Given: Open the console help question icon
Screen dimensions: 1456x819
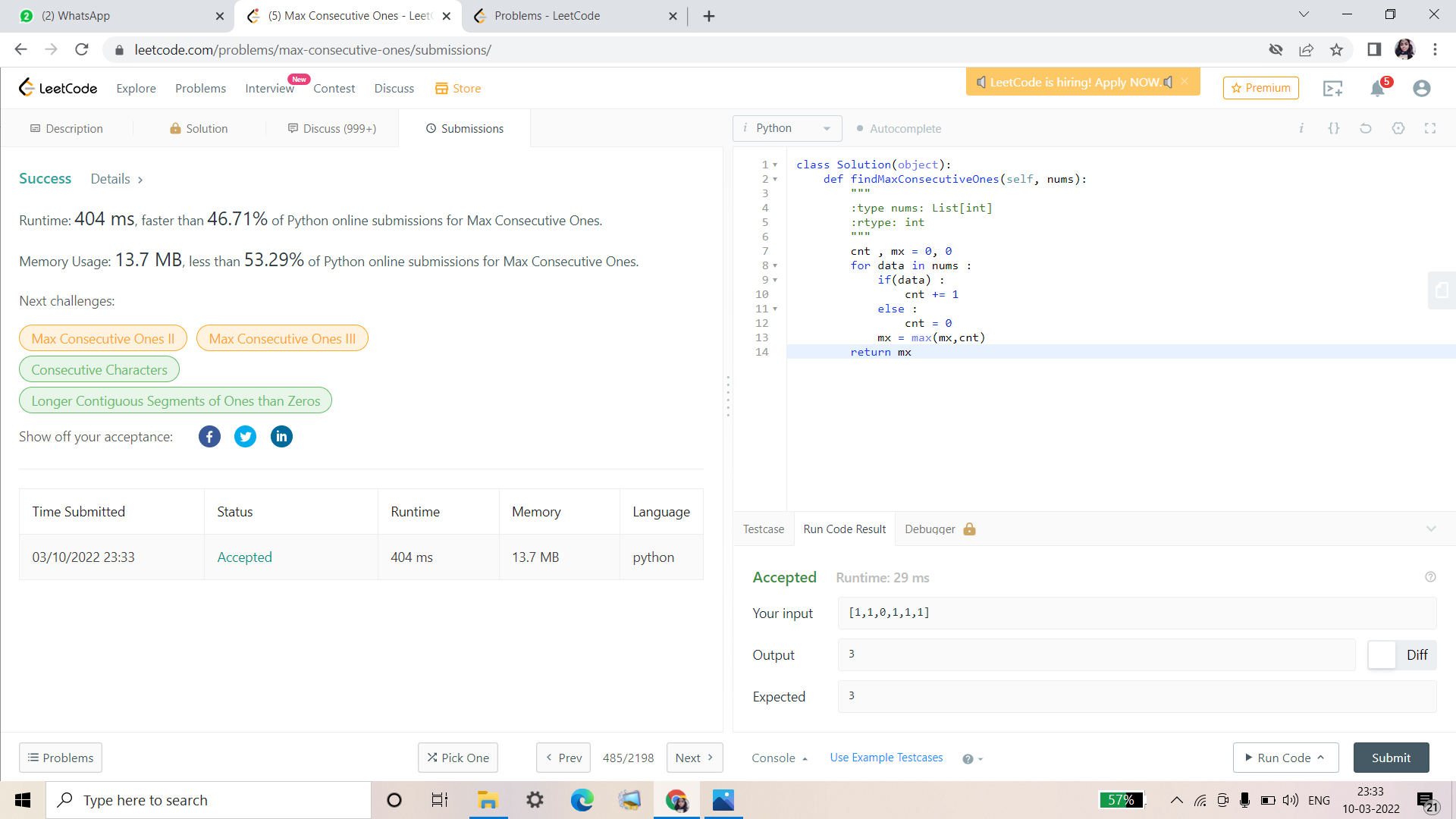Looking at the screenshot, I should pyautogui.click(x=968, y=759).
